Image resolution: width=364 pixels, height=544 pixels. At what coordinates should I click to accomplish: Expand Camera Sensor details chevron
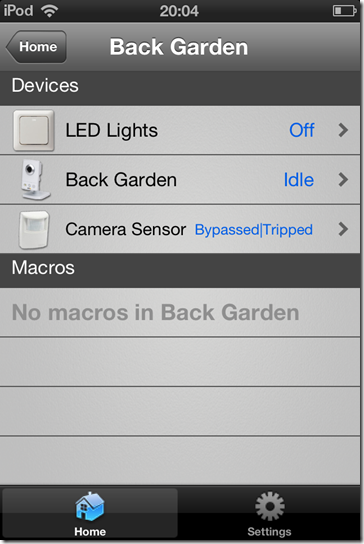(343, 229)
